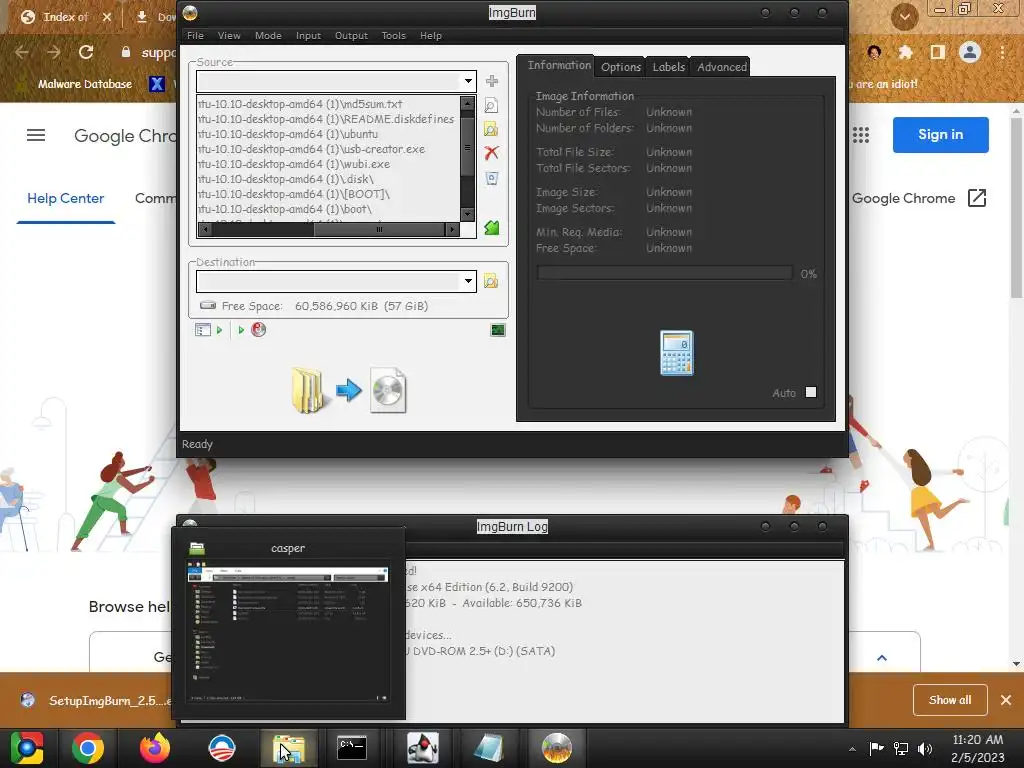The height and width of the screenshot is (768, 1024).
Task: Click the large folder-to-disc Build button
Action: (349, 391)
